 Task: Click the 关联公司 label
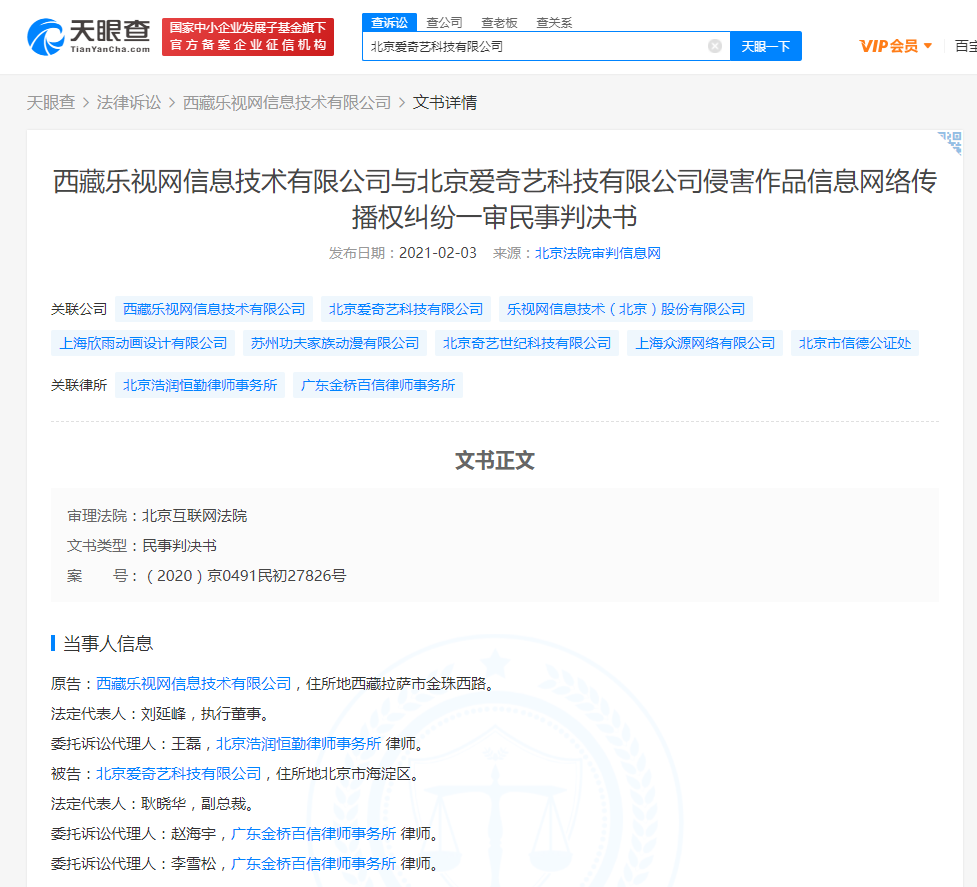click(x=79, y=309)
